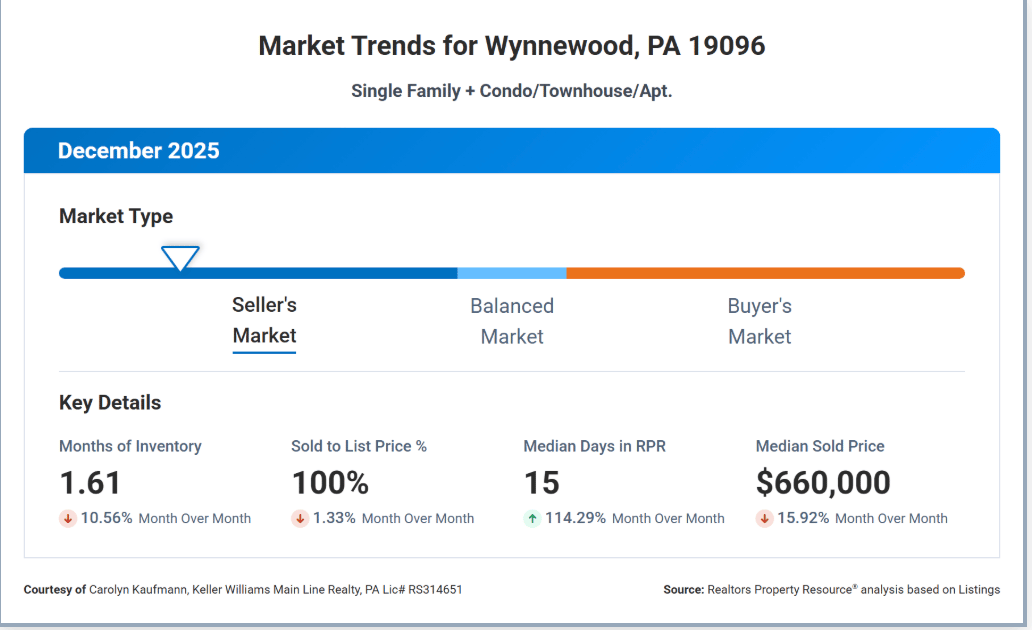
Task: Select the Buyer's Market label
Action: click(759, 321)
